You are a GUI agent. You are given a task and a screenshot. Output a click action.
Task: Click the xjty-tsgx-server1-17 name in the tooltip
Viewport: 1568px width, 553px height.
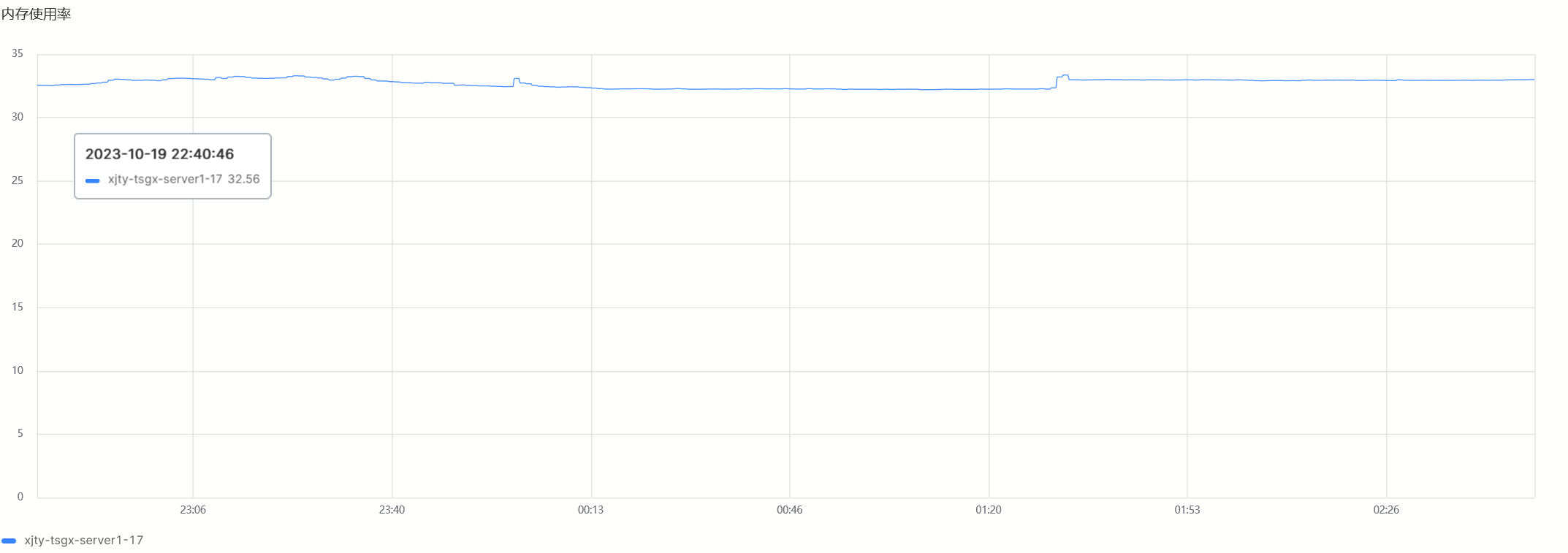[165, 179]
